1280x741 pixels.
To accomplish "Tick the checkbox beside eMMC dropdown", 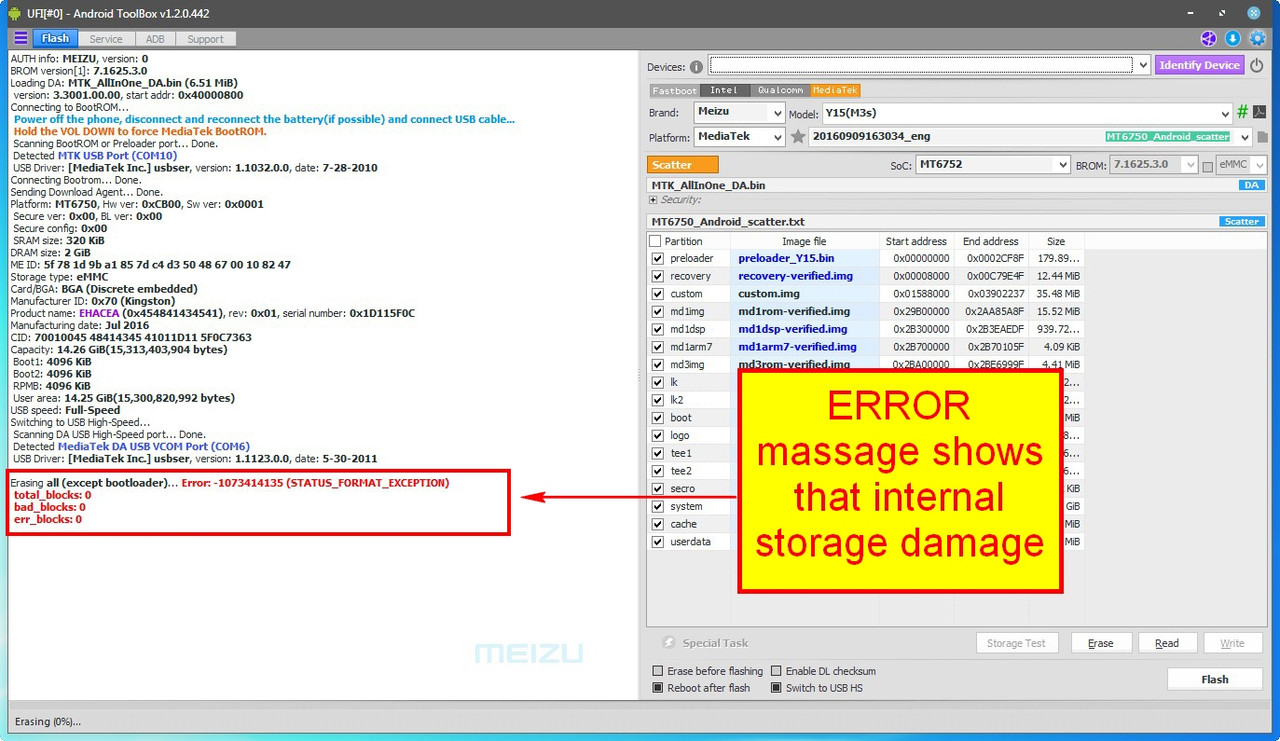I will (x=1207, y=165).
